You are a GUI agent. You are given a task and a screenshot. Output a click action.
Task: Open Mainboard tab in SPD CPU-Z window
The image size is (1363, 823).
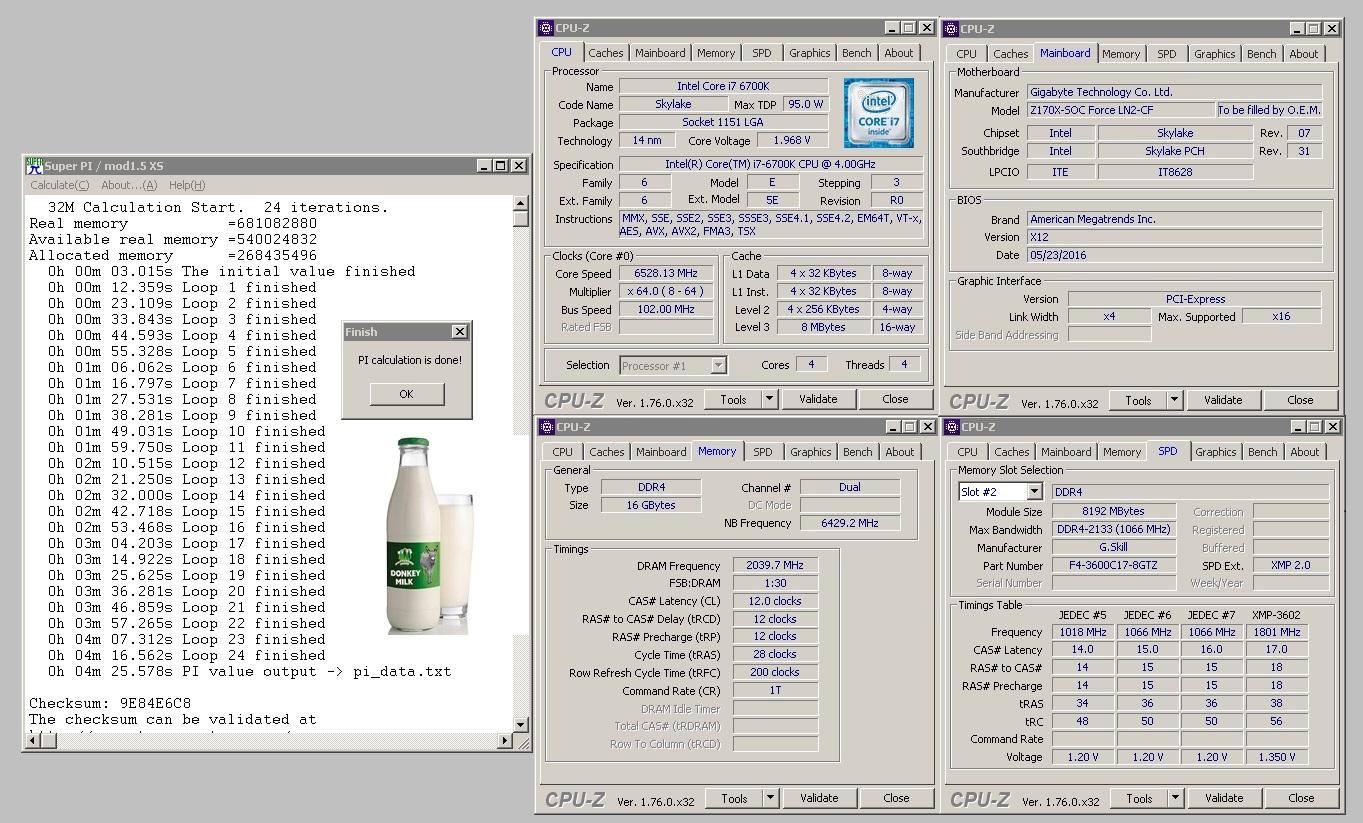pyautogui.click(x=1066, y=452)
